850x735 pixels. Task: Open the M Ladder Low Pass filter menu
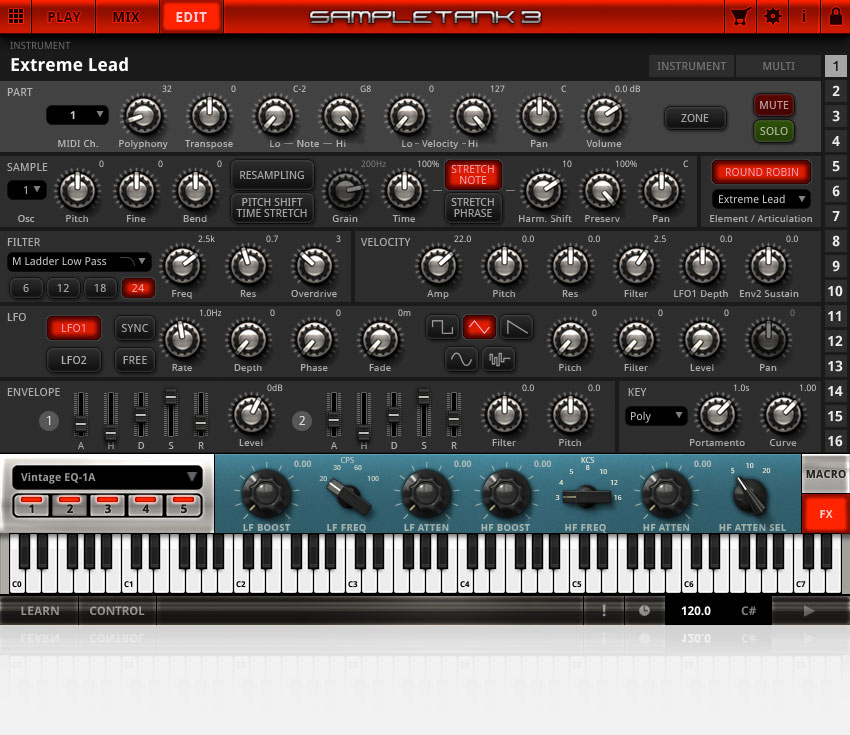coord(78,261)
